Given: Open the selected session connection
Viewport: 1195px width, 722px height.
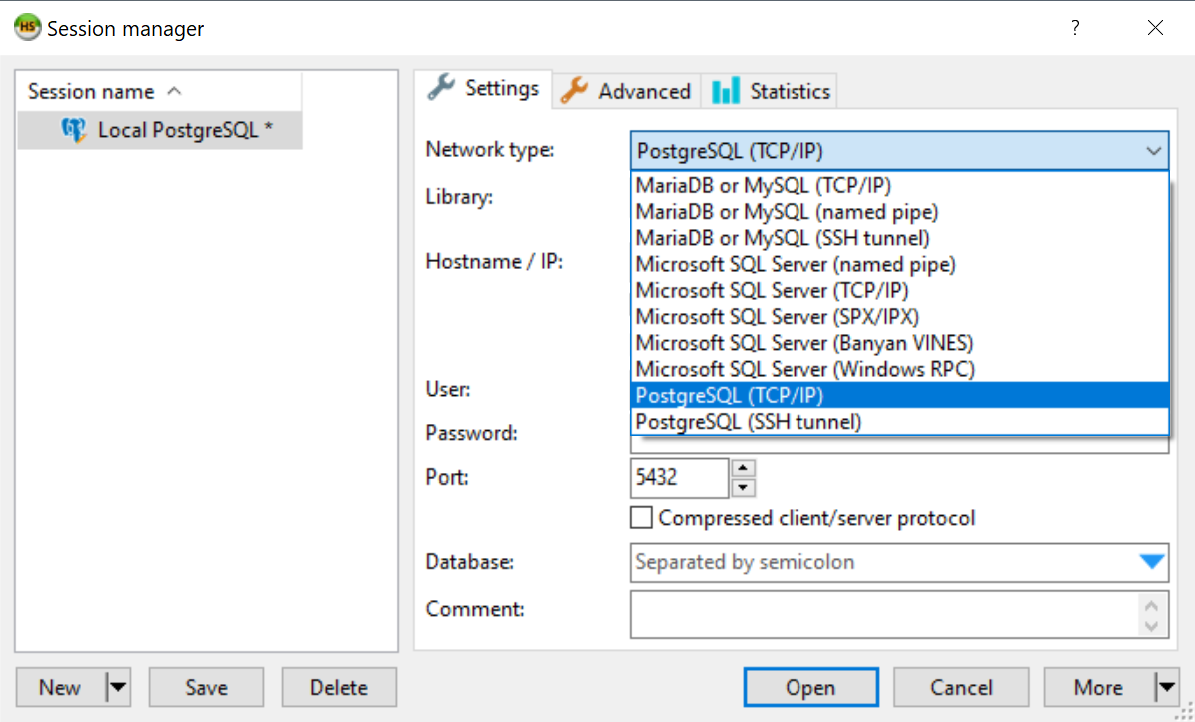Looking at the screenshot, I should point(811,688).
